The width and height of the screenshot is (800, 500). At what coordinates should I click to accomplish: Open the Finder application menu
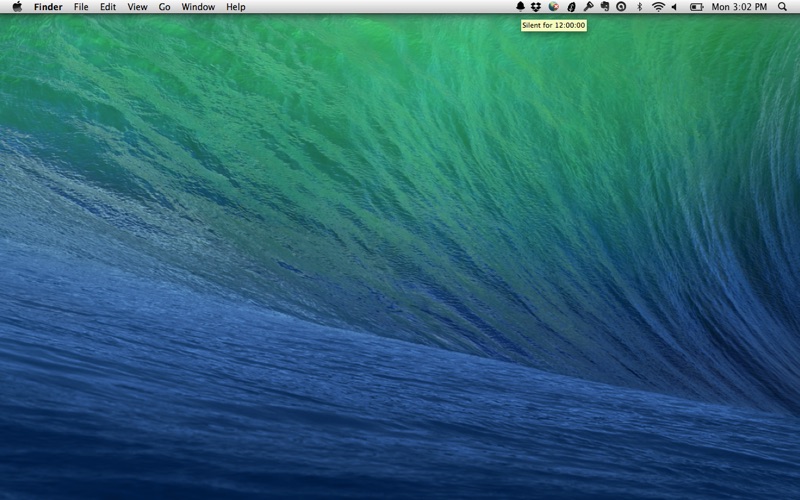point(48,7)
